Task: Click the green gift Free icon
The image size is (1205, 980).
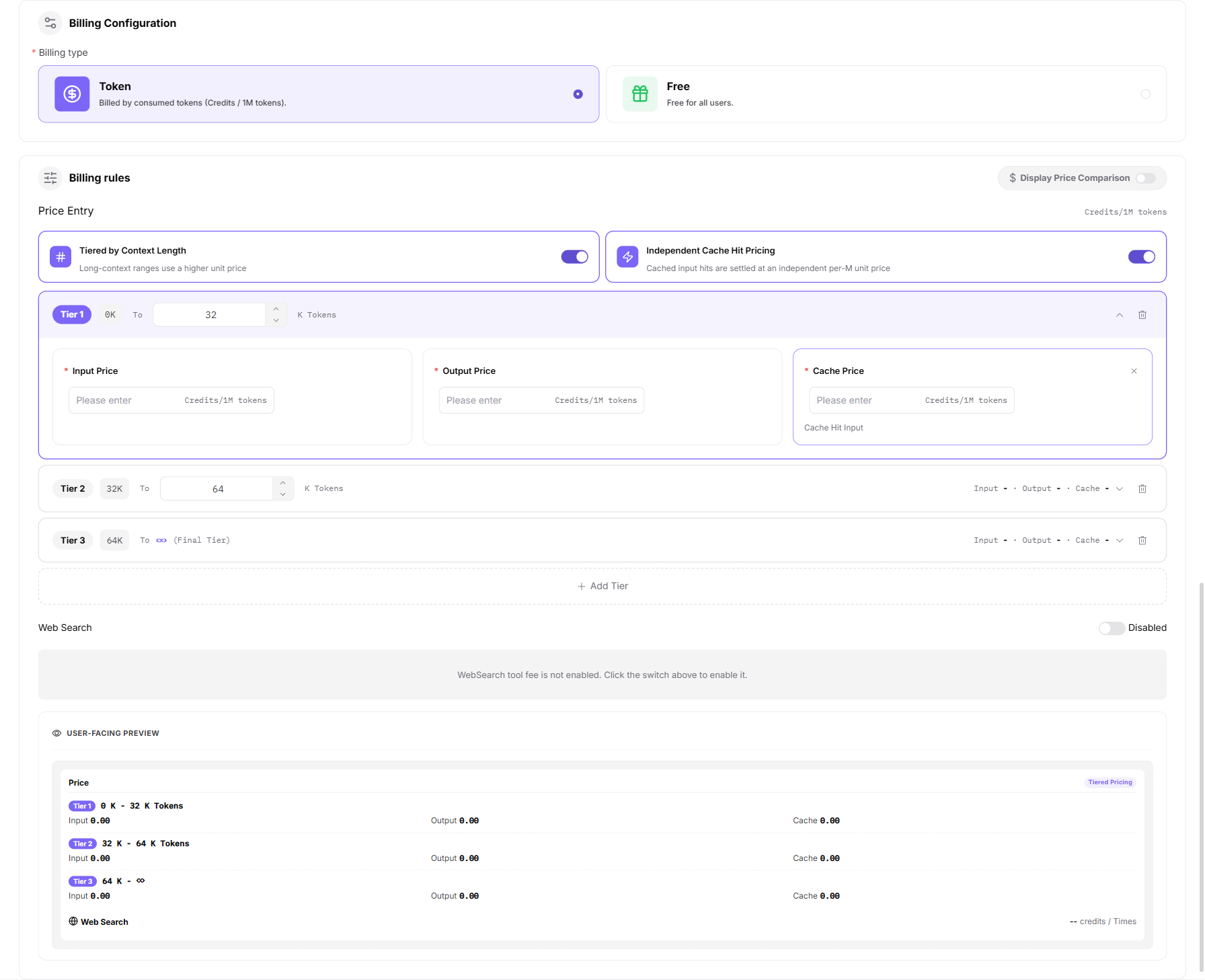Action: 639,94
